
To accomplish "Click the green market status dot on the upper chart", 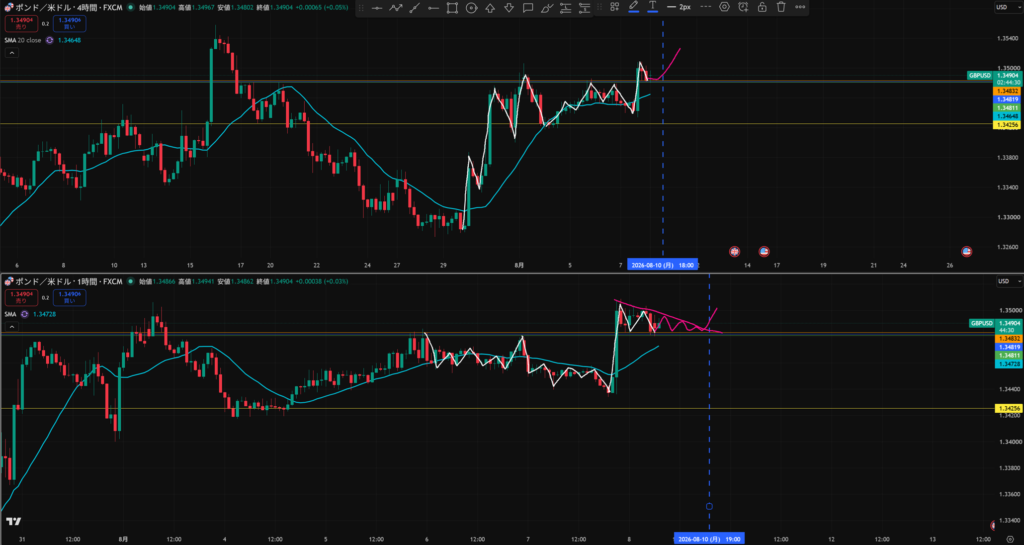I will (131, 7).
